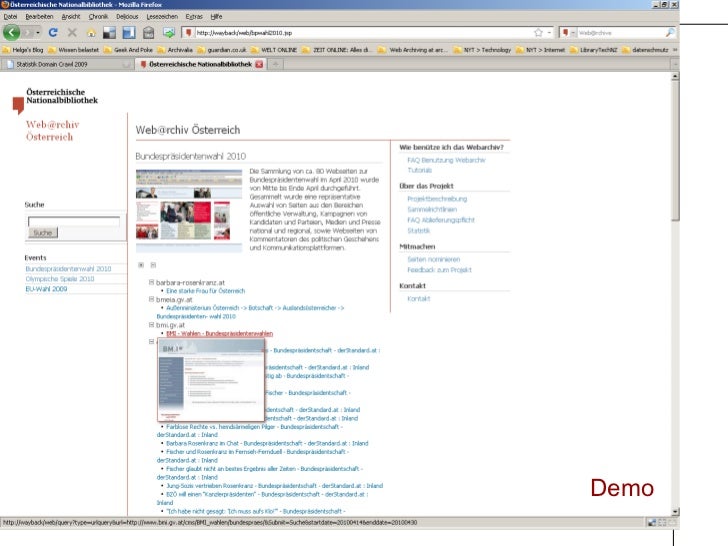
Task: Click the Web@rchive search box
Action: coord(621,32)
